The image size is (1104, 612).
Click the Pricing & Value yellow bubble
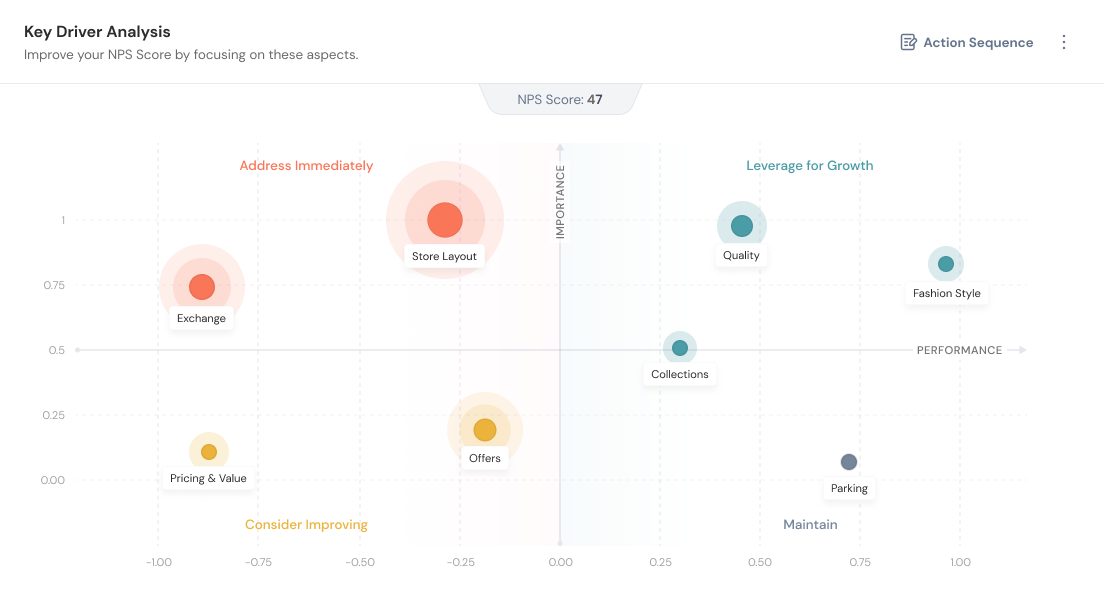pos(209,452)
